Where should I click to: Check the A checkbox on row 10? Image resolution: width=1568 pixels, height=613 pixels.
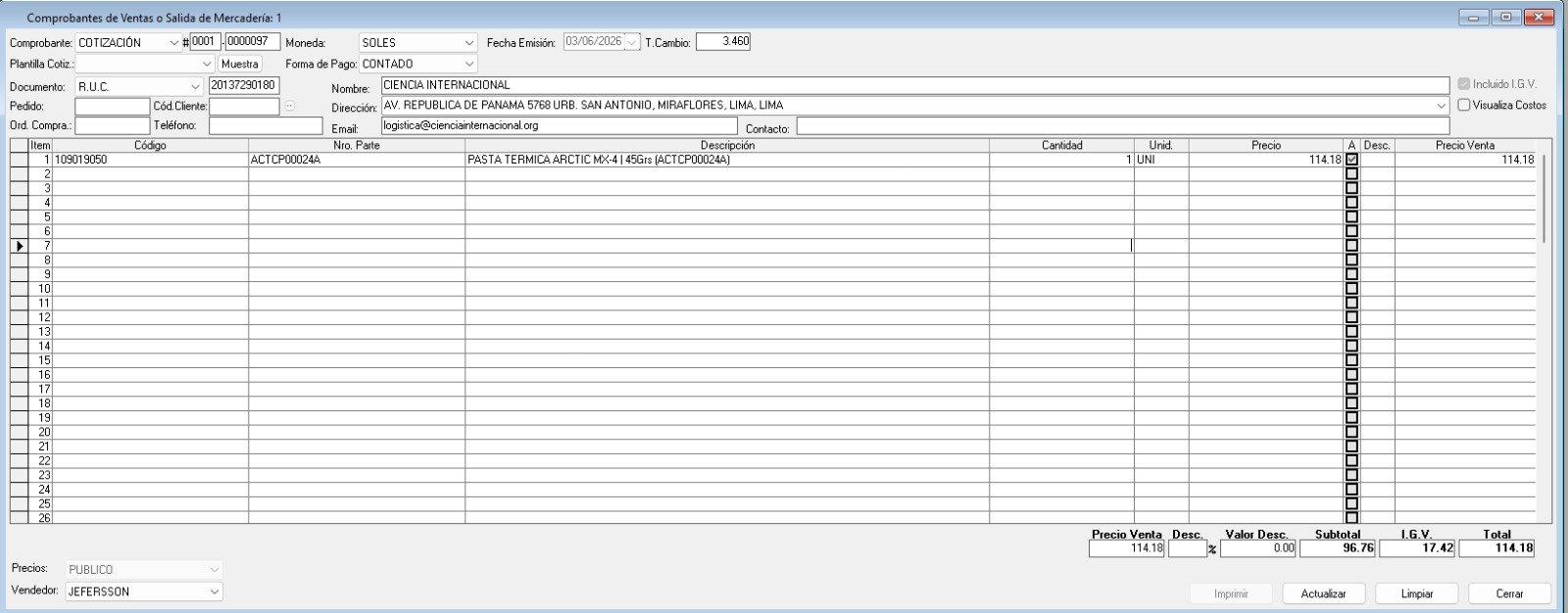1352,289
